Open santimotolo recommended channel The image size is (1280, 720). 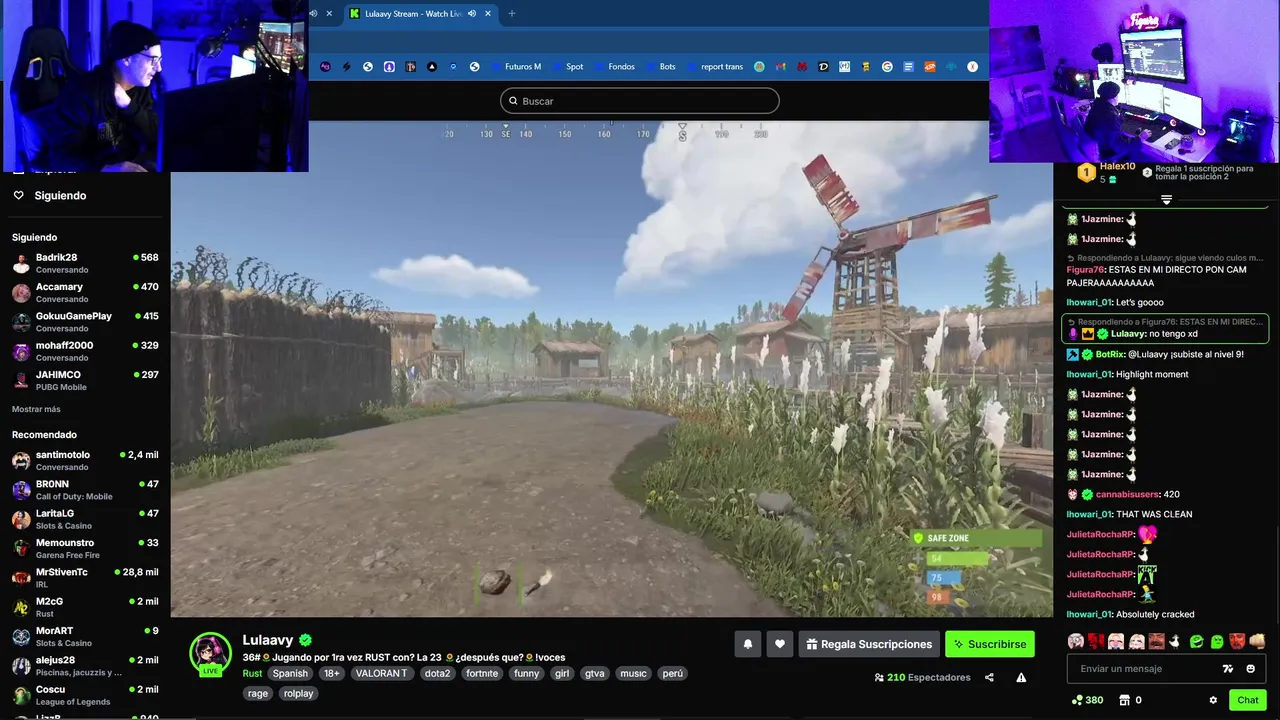85,460
